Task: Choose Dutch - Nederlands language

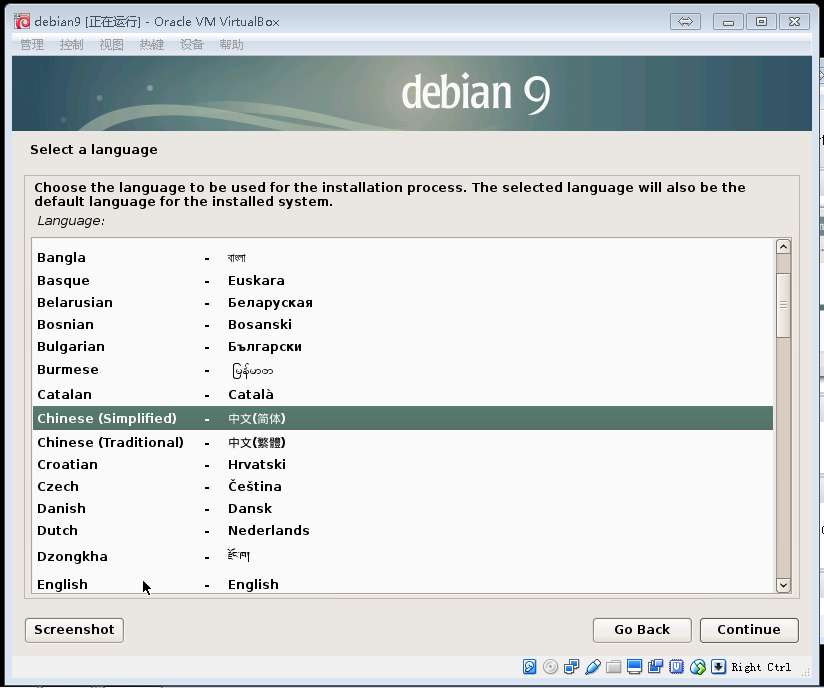Action: [x=403, y=530]
